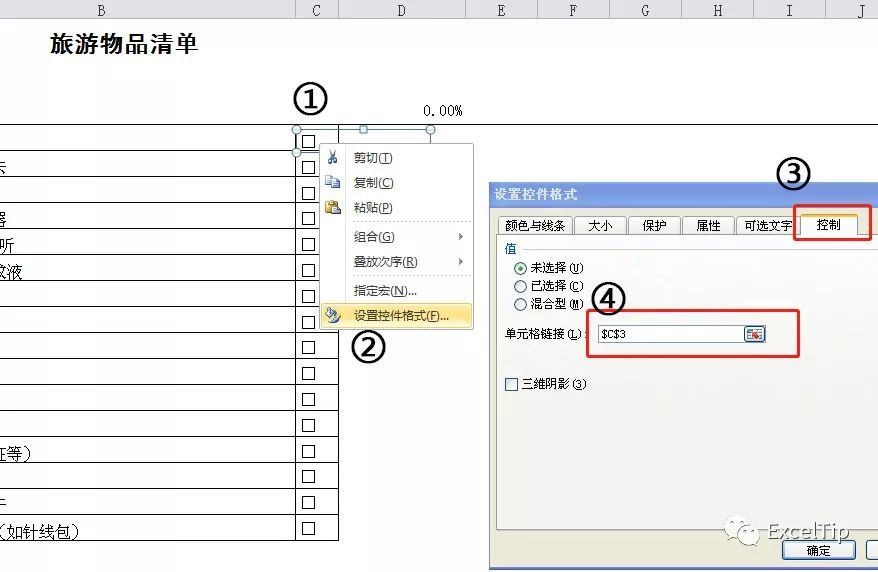Click the clipboard icon beside 粘贴
Screen dimensions: 878x572
(333, 207)
